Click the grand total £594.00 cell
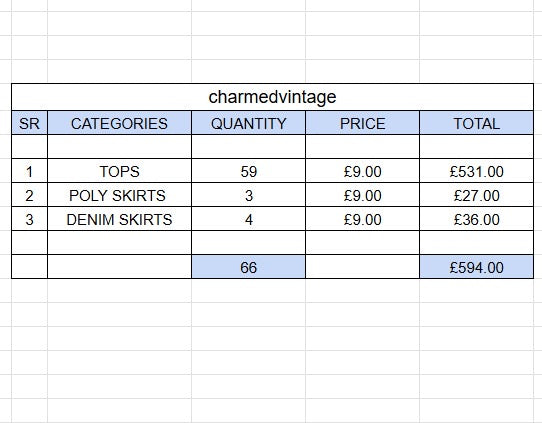The image size is (542, 423). tap(476, 267)
